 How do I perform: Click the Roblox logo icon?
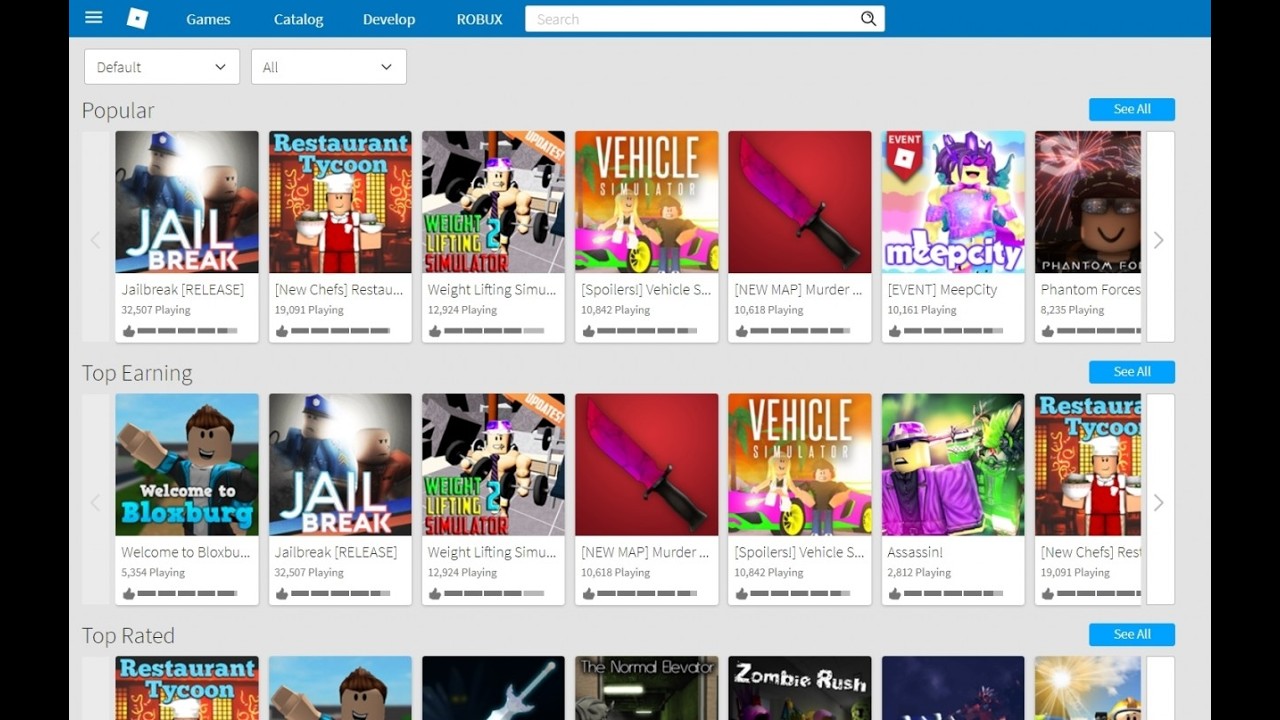(x=137, y=18)
